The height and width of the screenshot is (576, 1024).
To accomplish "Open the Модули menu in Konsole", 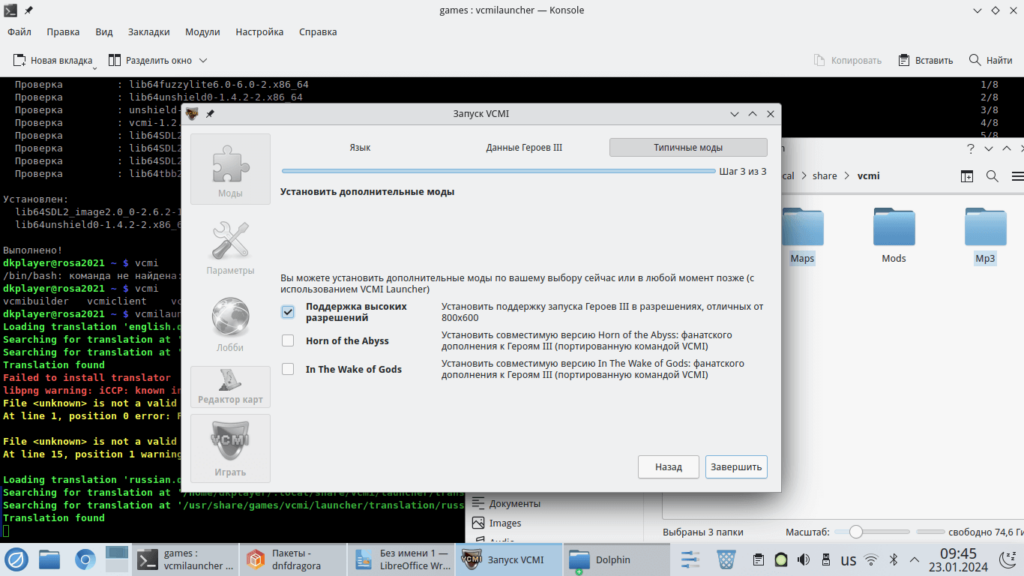I will [202, 32].
